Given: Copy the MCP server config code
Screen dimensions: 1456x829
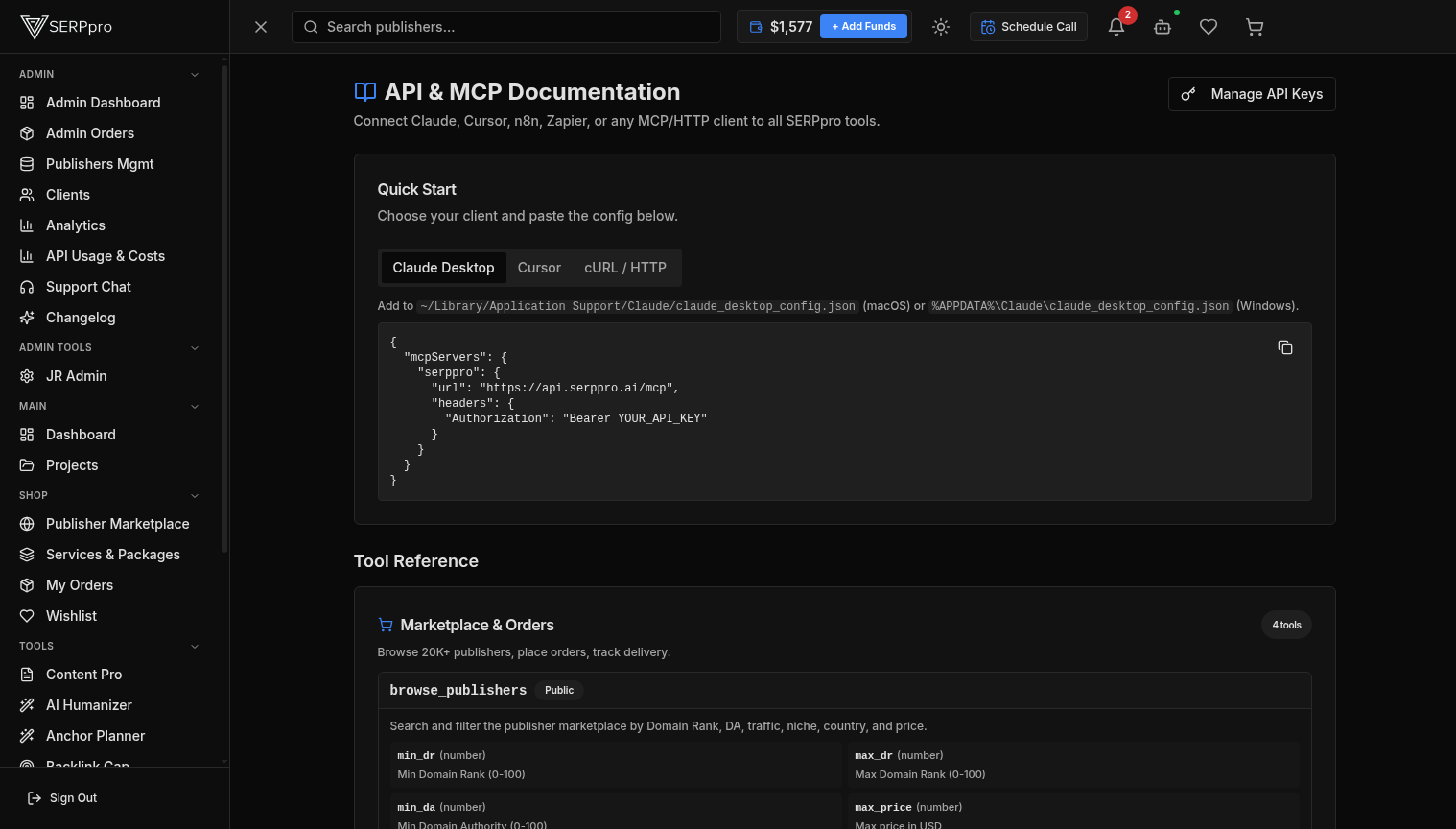Looking at the screenshot, I should click(x=1285, y=347).
